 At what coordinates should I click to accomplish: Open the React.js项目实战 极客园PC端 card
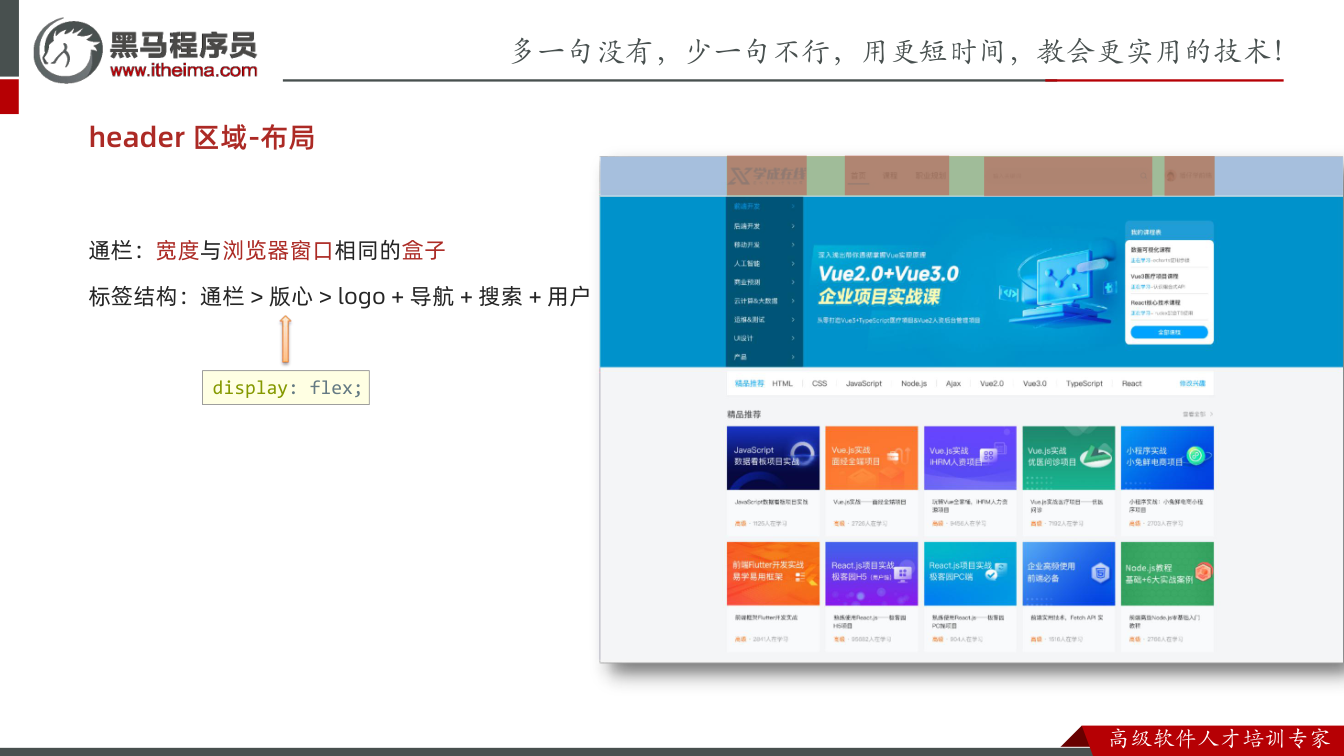point(970,597)
